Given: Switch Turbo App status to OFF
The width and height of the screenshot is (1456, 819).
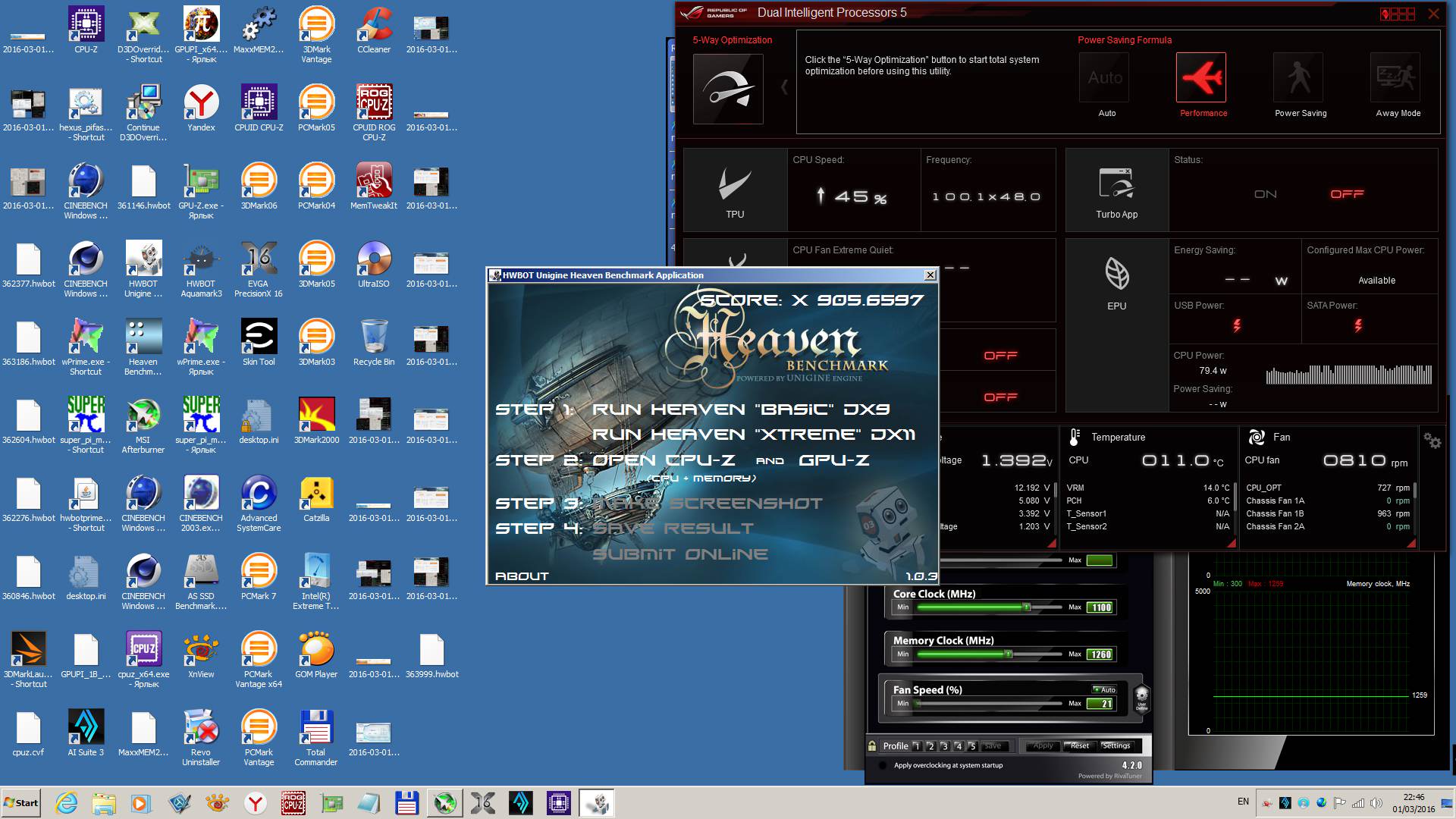Looking at the screenshot, I should pos(1347,194).
